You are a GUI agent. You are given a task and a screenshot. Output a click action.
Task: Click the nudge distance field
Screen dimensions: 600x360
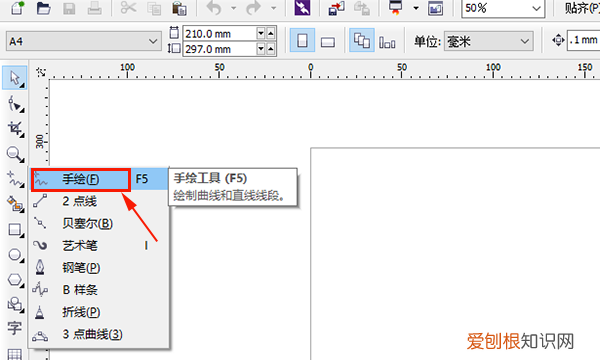[584, 40]
